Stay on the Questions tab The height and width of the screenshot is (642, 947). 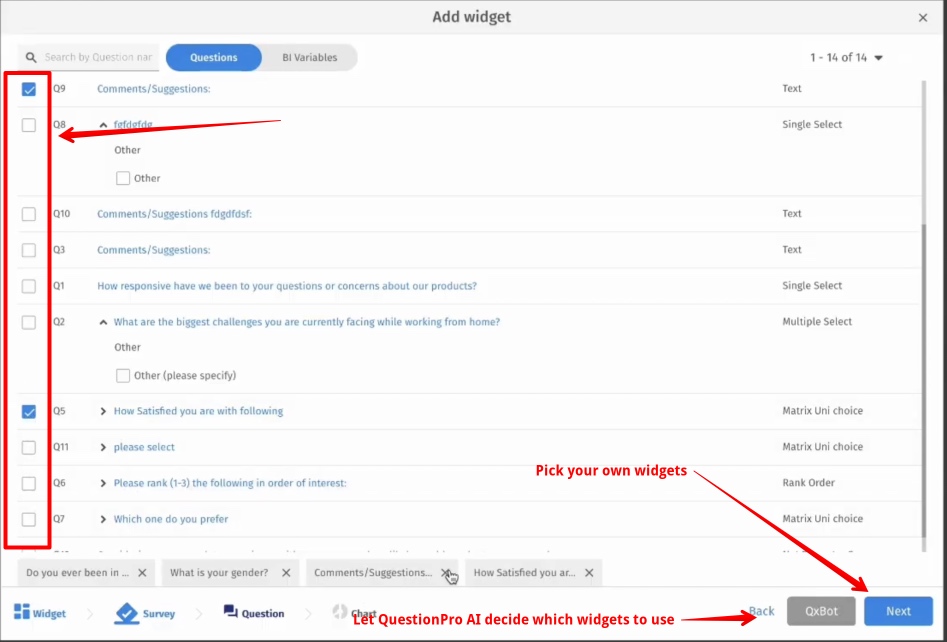pos(213,57)
